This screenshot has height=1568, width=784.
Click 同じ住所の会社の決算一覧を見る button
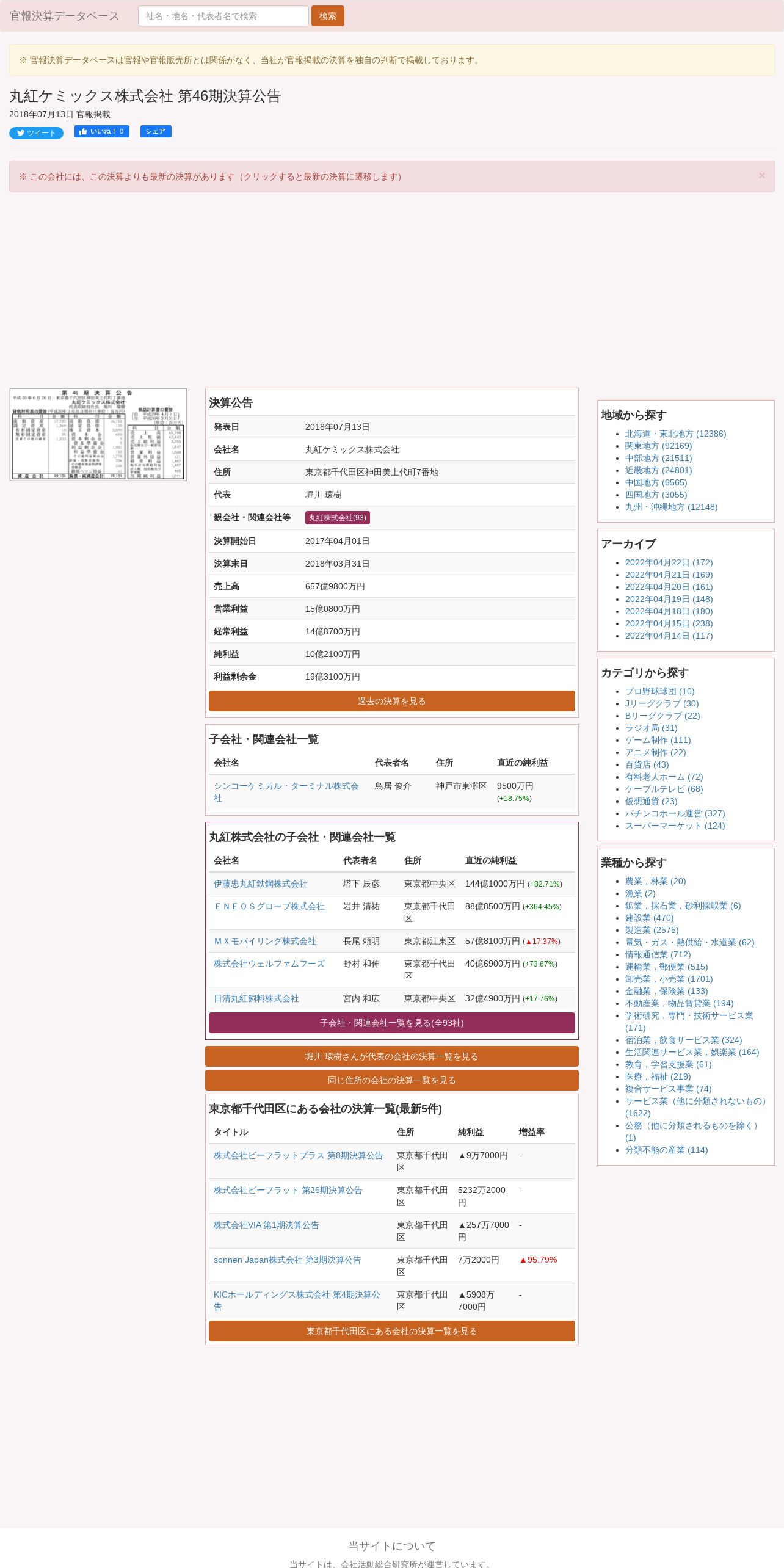pos(391,1080)
